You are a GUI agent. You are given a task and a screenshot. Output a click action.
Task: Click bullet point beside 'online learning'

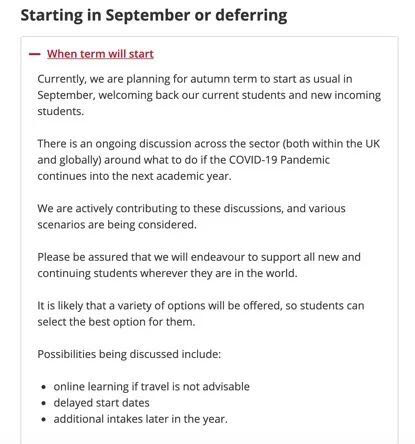pyautogui.click(x=44, y=387)
